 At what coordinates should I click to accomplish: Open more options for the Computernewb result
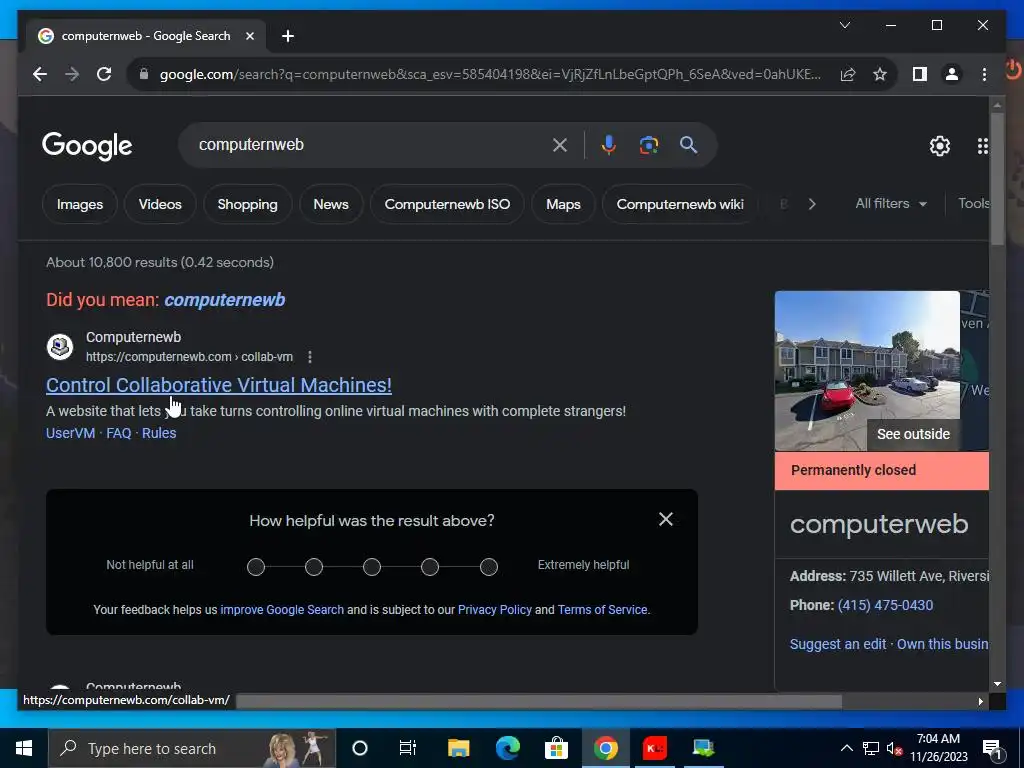310,357
